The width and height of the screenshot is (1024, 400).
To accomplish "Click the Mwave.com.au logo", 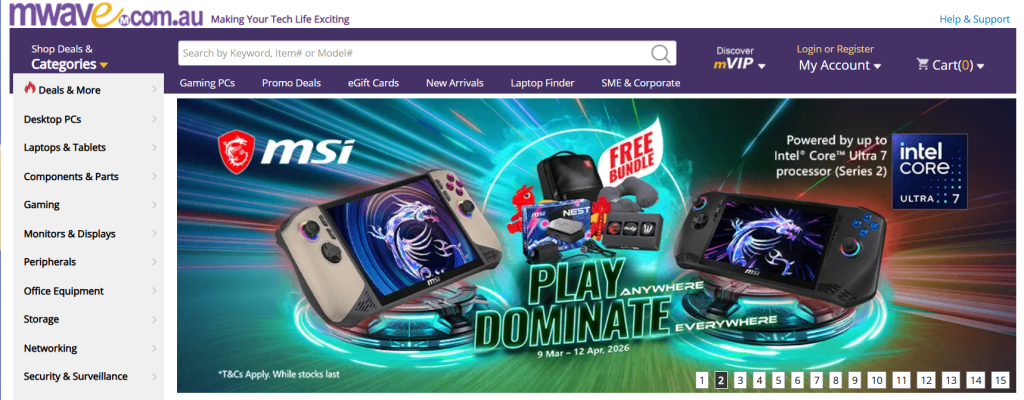I will point(106,14).
